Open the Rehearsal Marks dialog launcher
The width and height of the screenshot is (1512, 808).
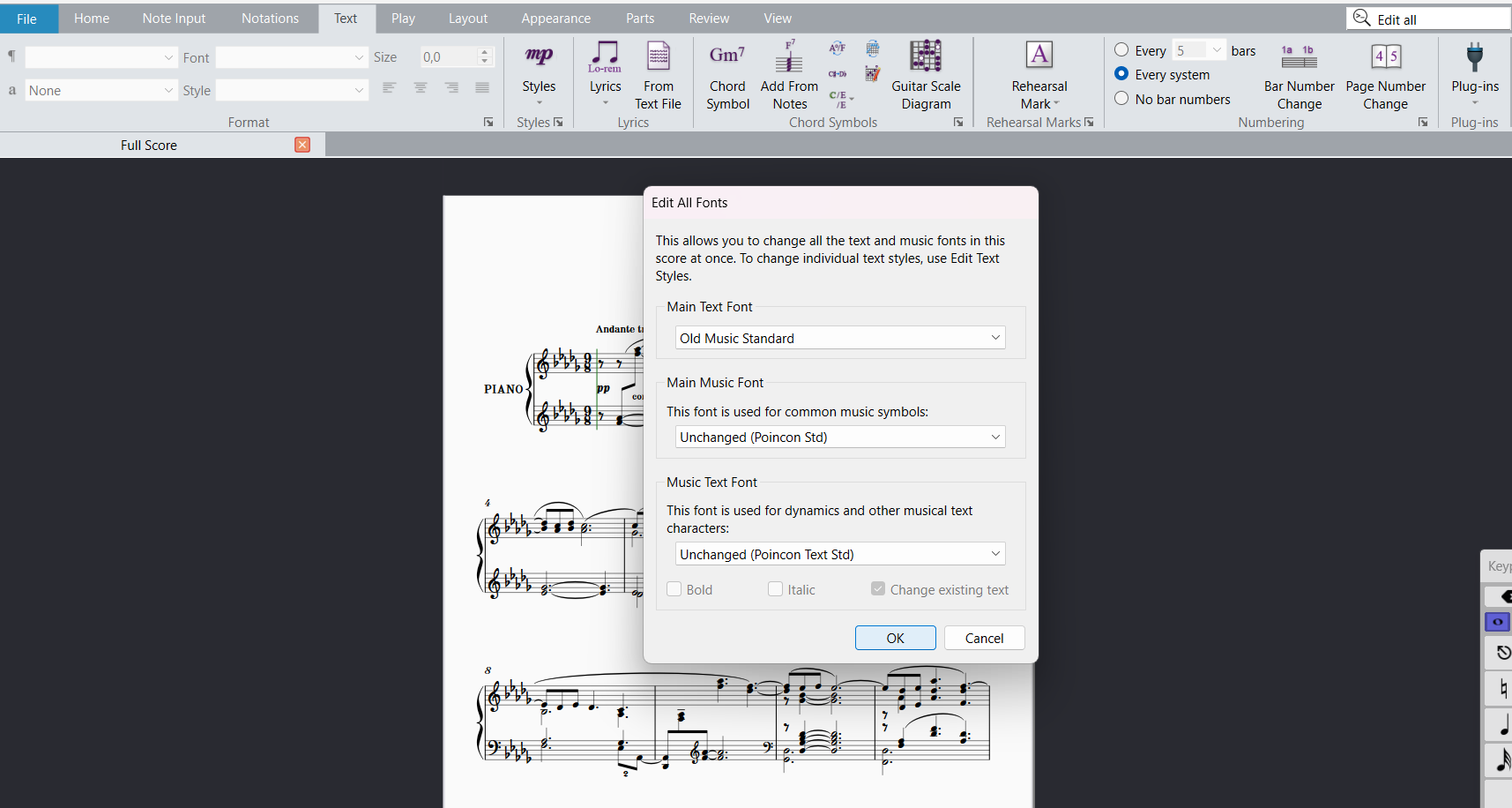(x=1089, y=123)
